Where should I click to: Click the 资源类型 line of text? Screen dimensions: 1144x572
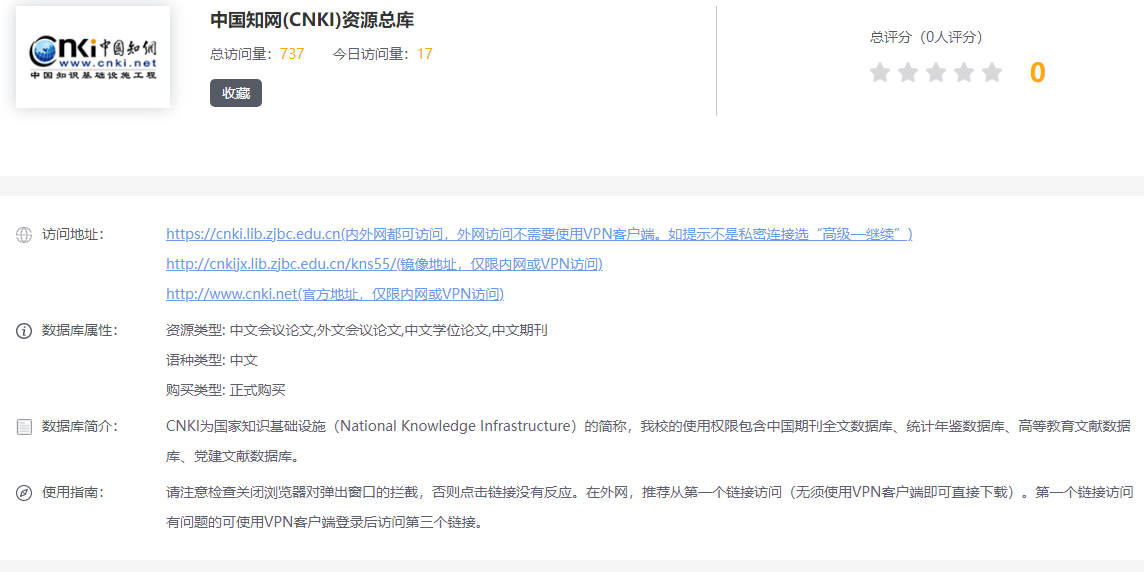pyautogui.click(x=357, y=331)
